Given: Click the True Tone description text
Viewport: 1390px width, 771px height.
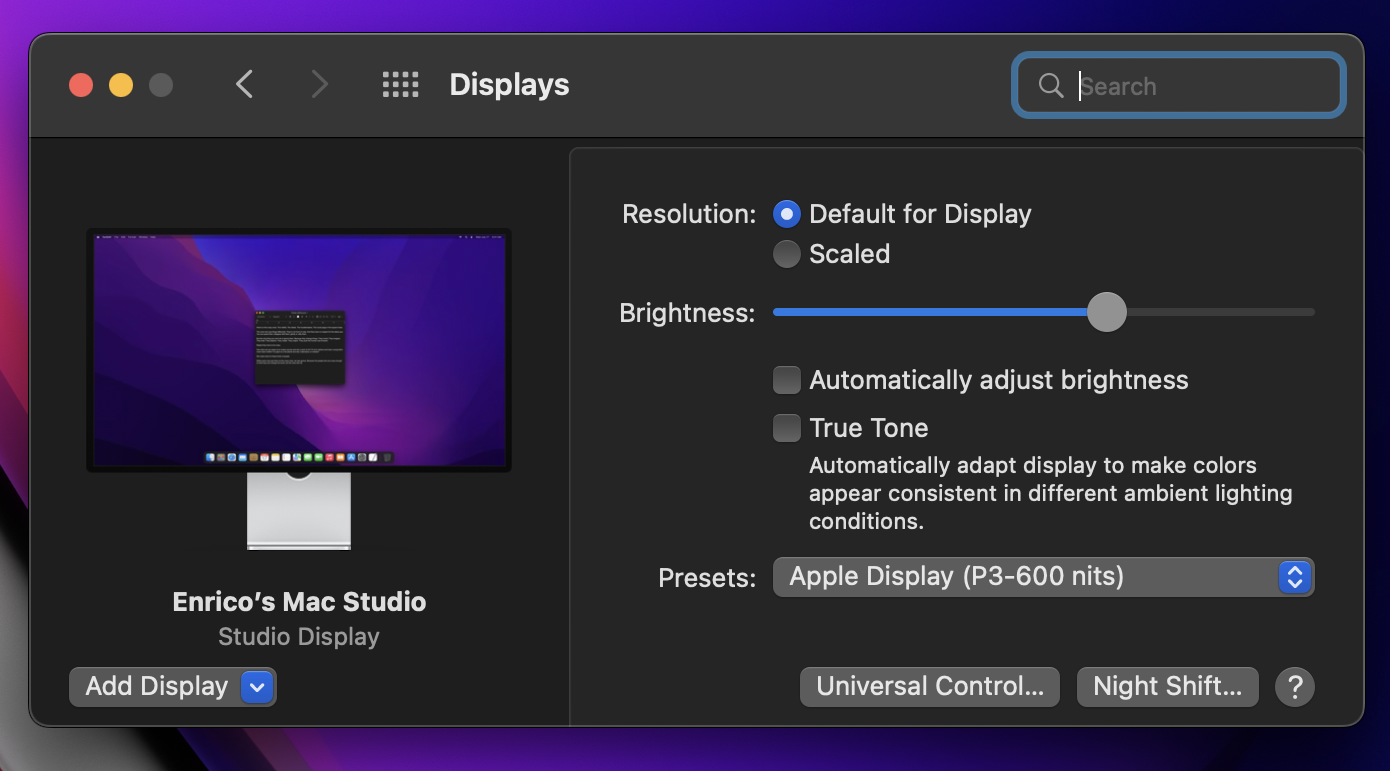Looking at the screenshot, I should (x=1051, y=493).
